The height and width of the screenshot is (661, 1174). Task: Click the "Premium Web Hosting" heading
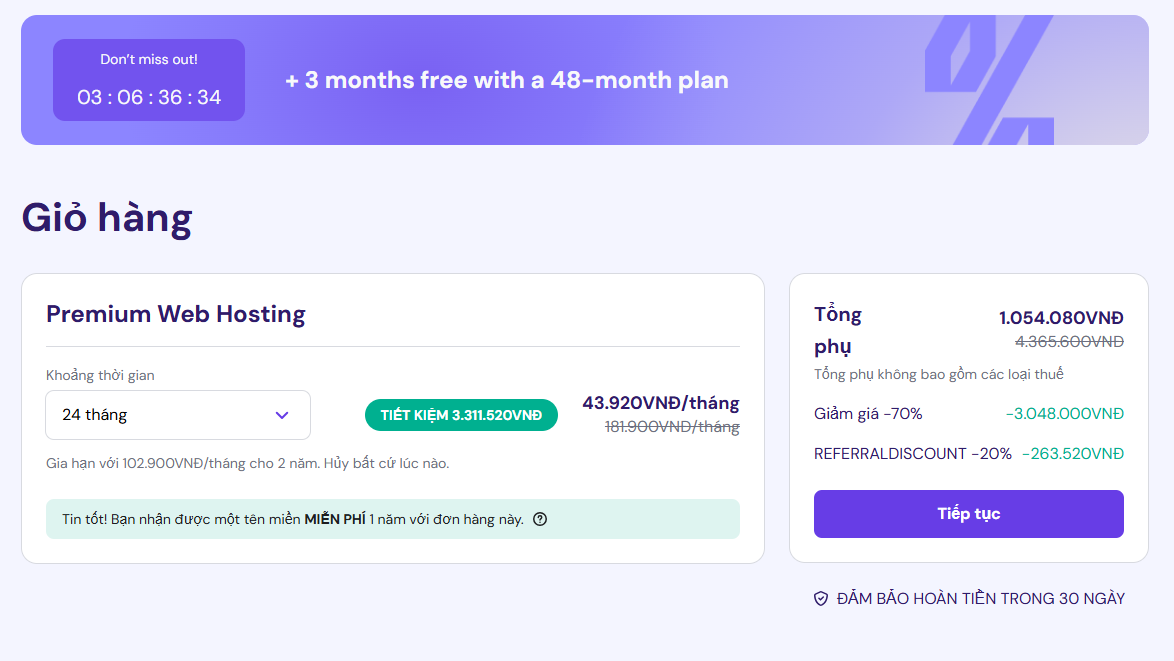(176, 314)
